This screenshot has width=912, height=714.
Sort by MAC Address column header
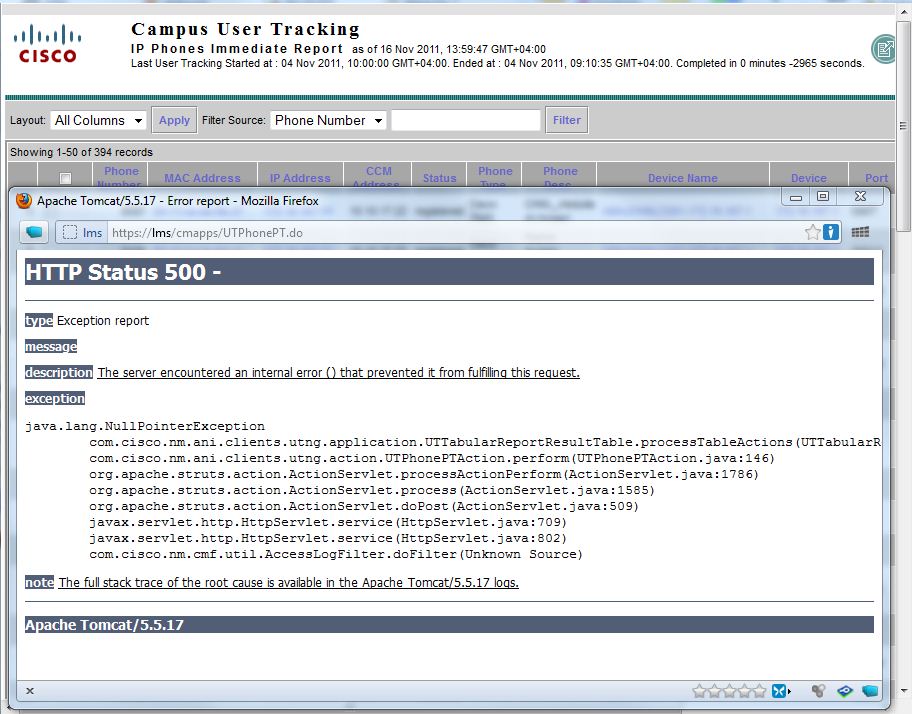tap(202, 178)
